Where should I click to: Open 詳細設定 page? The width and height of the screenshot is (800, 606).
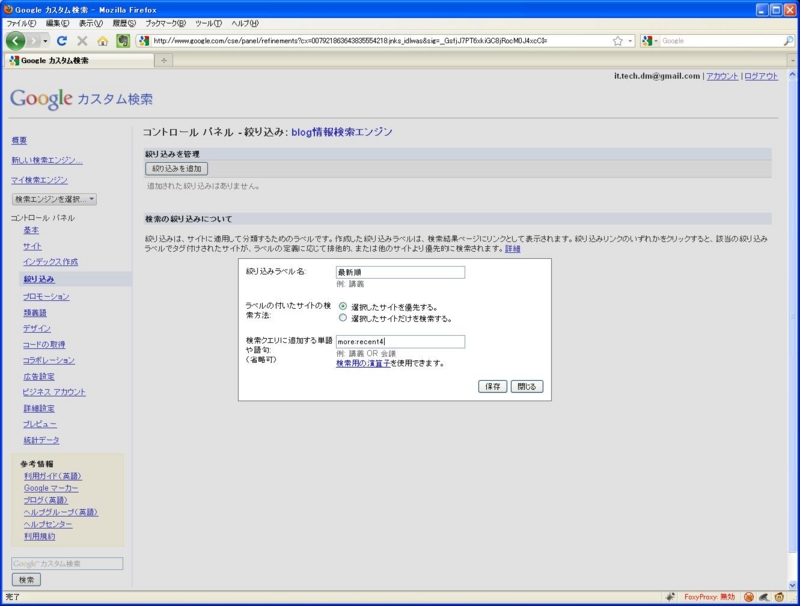pyautogui.click(x=39, y=408)
